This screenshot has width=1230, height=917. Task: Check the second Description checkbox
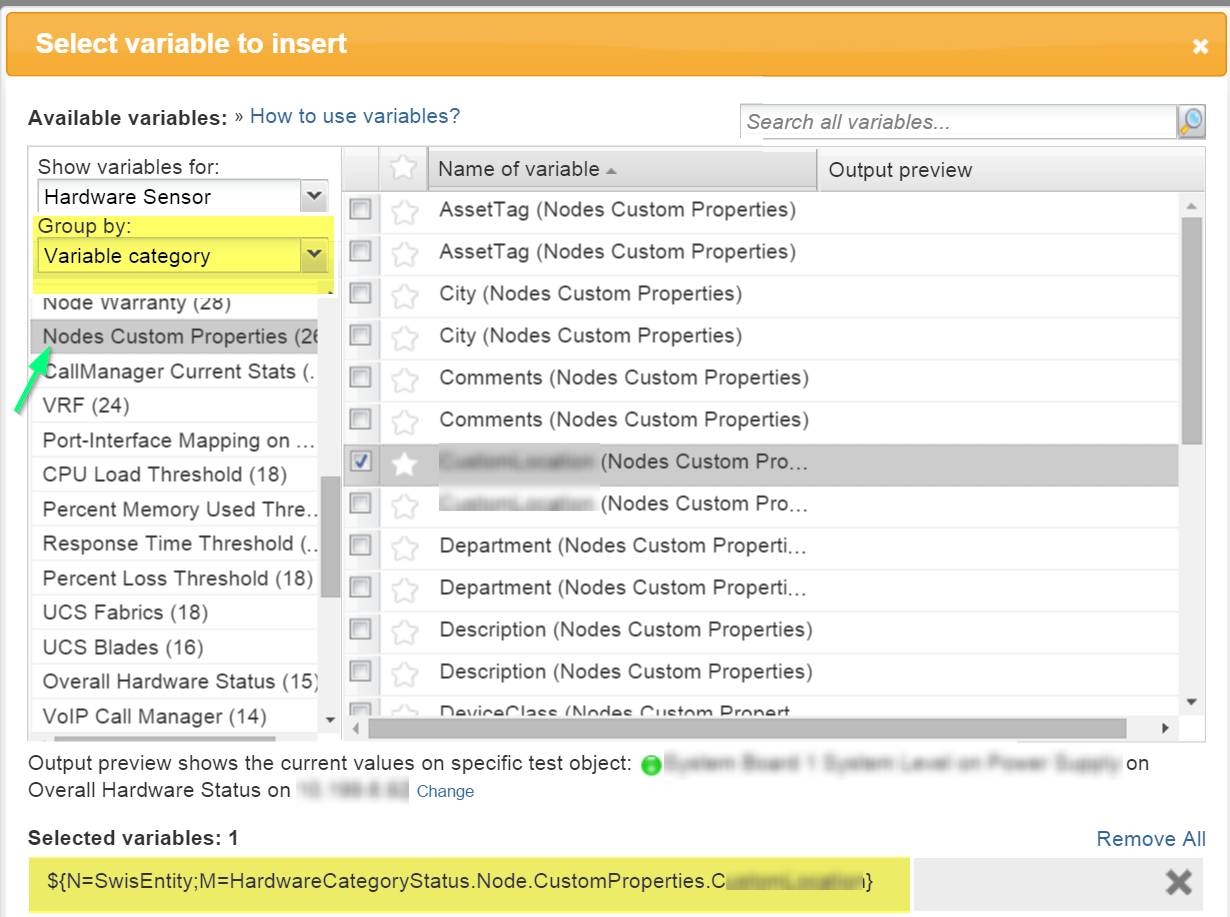(x=360, y=671)
